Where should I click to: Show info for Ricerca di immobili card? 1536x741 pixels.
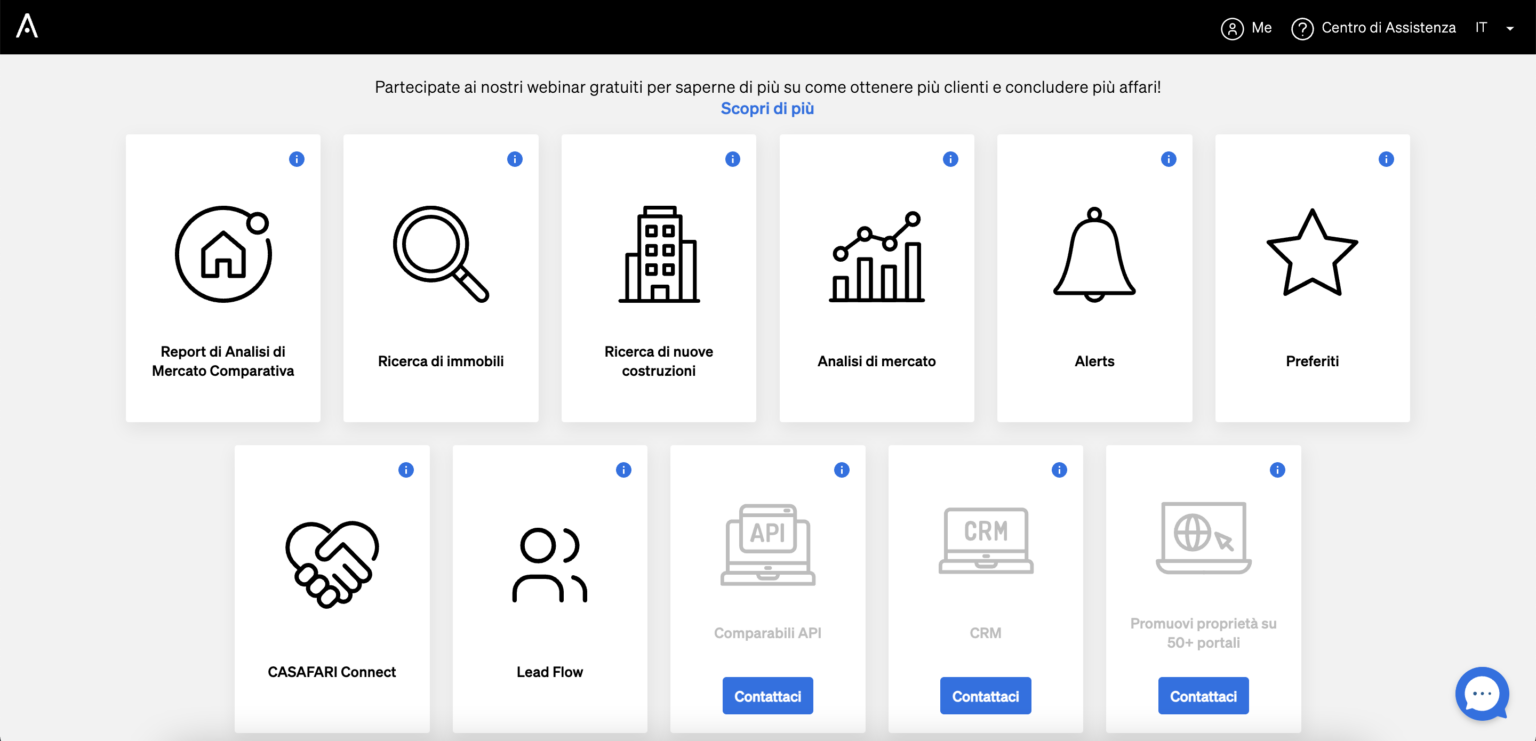pyautogui.click(x=515, y=159)
